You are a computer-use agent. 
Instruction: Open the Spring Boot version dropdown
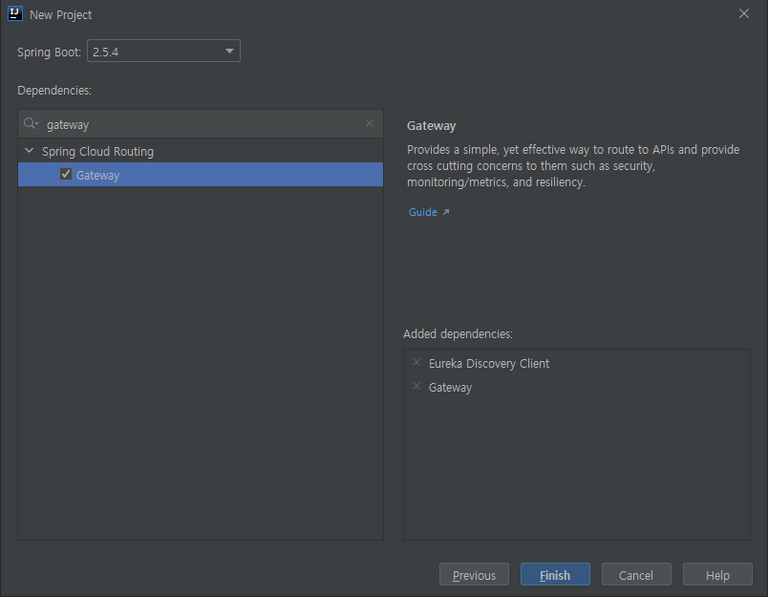tap(164, 51)
